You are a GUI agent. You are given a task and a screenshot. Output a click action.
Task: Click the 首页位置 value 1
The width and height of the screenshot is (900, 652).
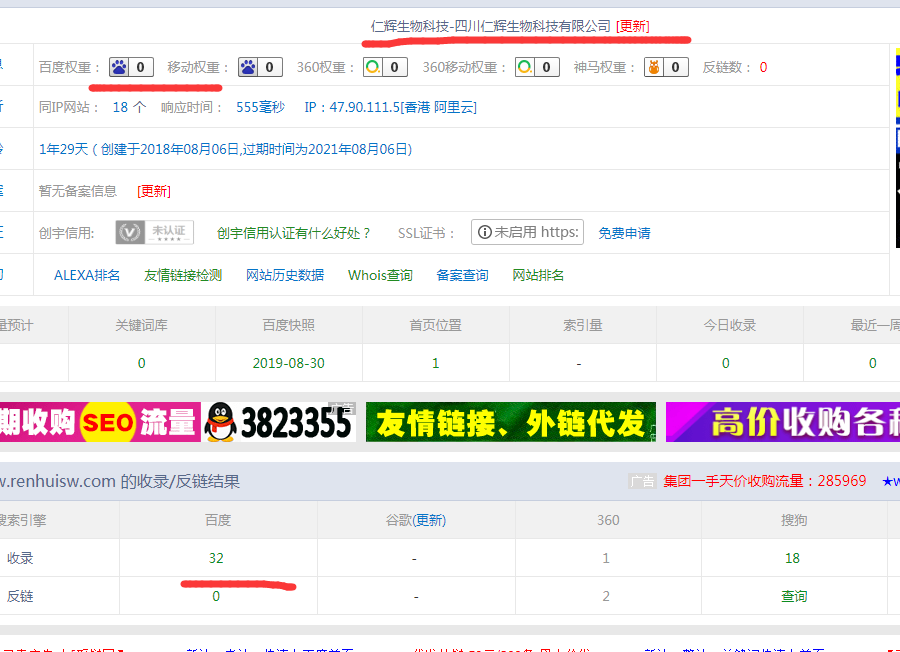coord(436,363)
